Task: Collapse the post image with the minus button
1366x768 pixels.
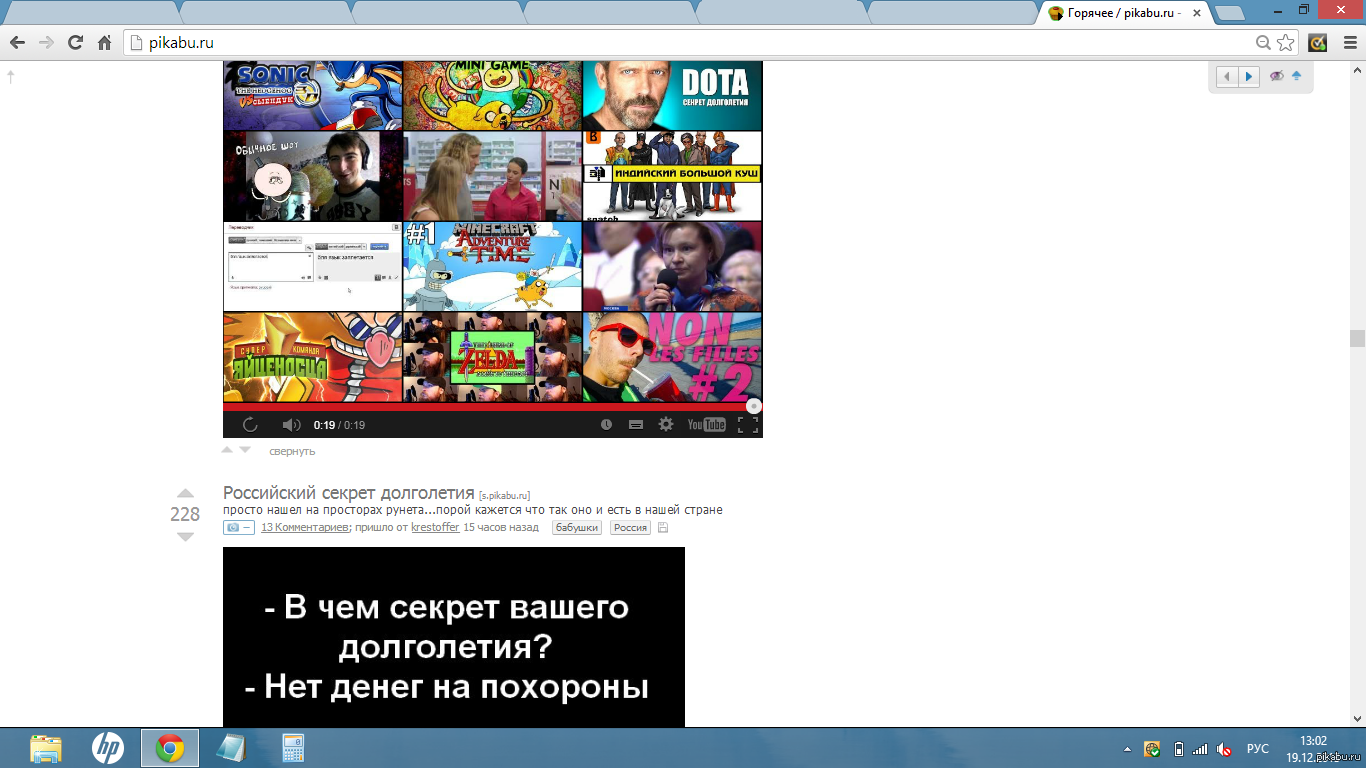Action: (238, 528)
